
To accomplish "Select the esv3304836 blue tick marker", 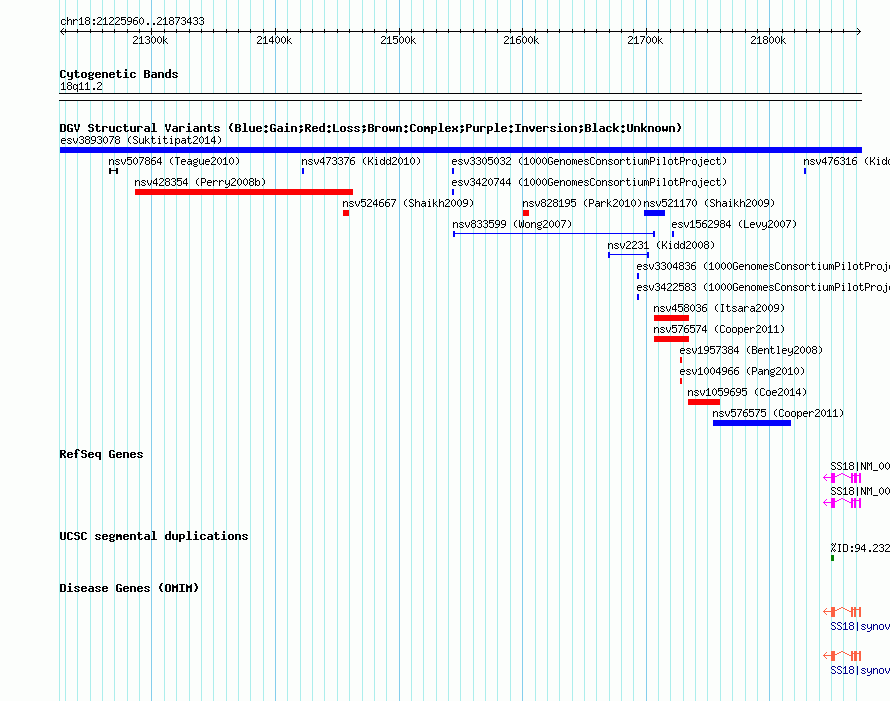I will (638, 276).
